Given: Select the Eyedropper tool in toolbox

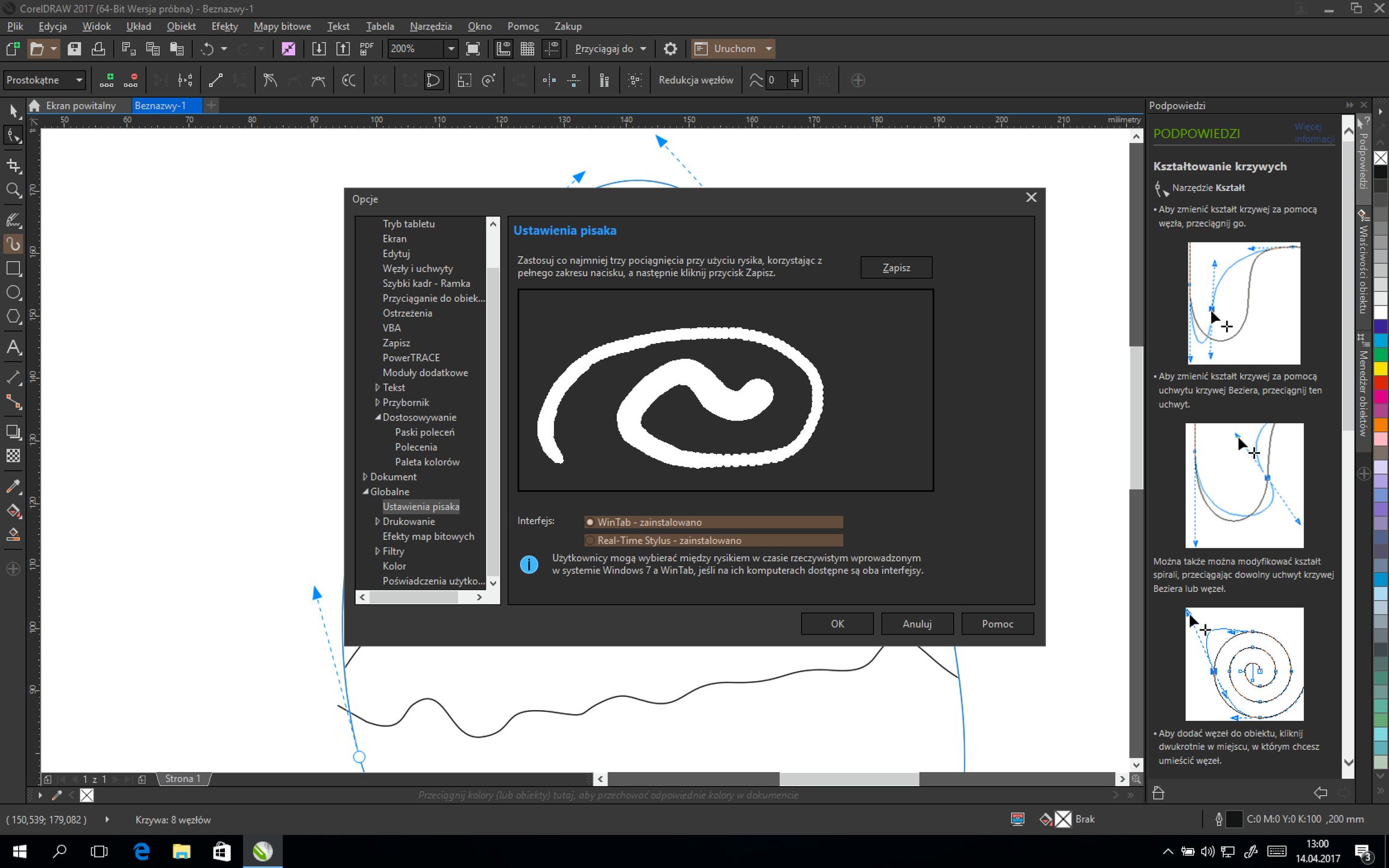Looking at the screenshot, I should [13, 486].
